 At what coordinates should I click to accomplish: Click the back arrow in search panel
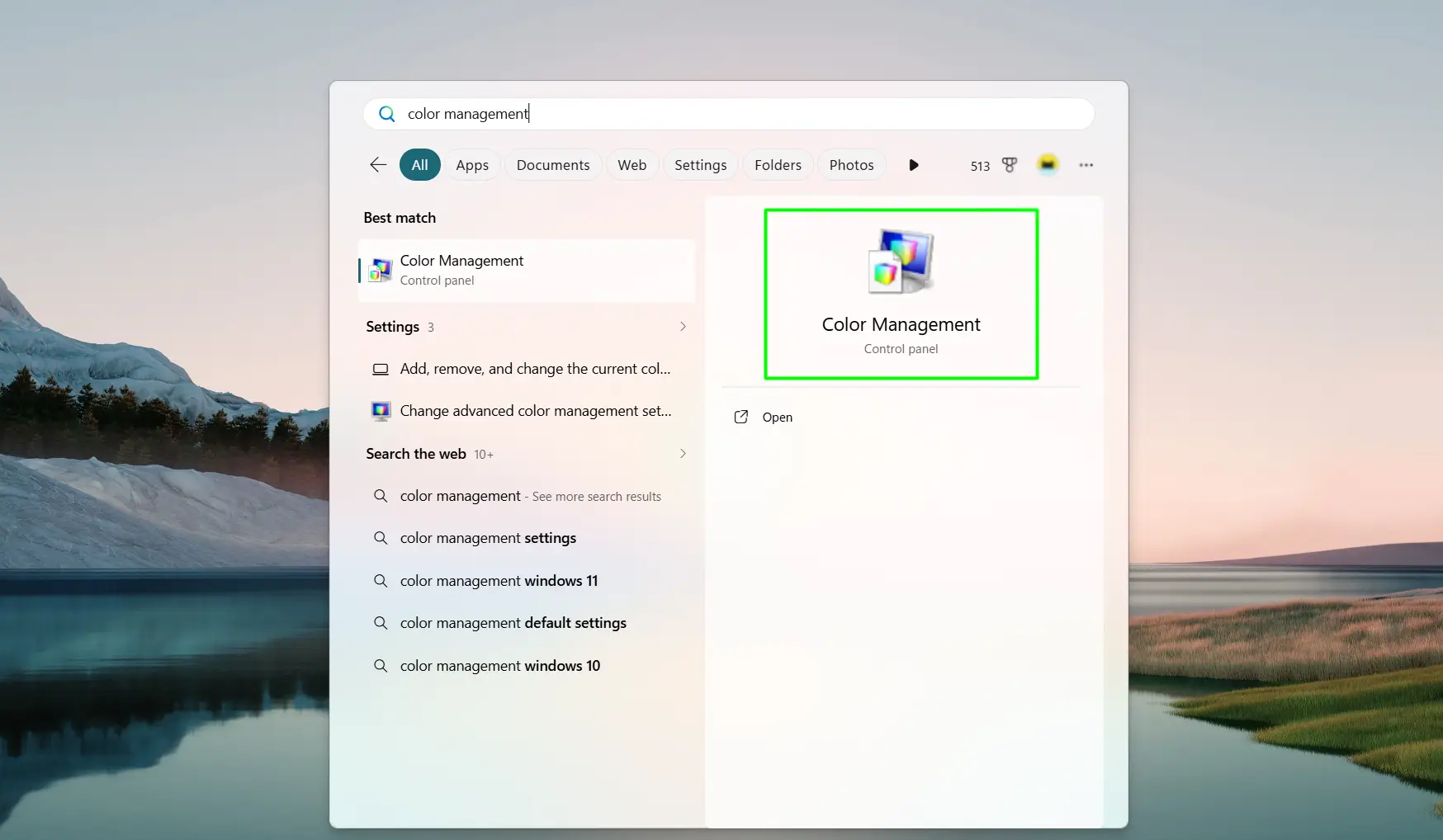pos(378,165)
